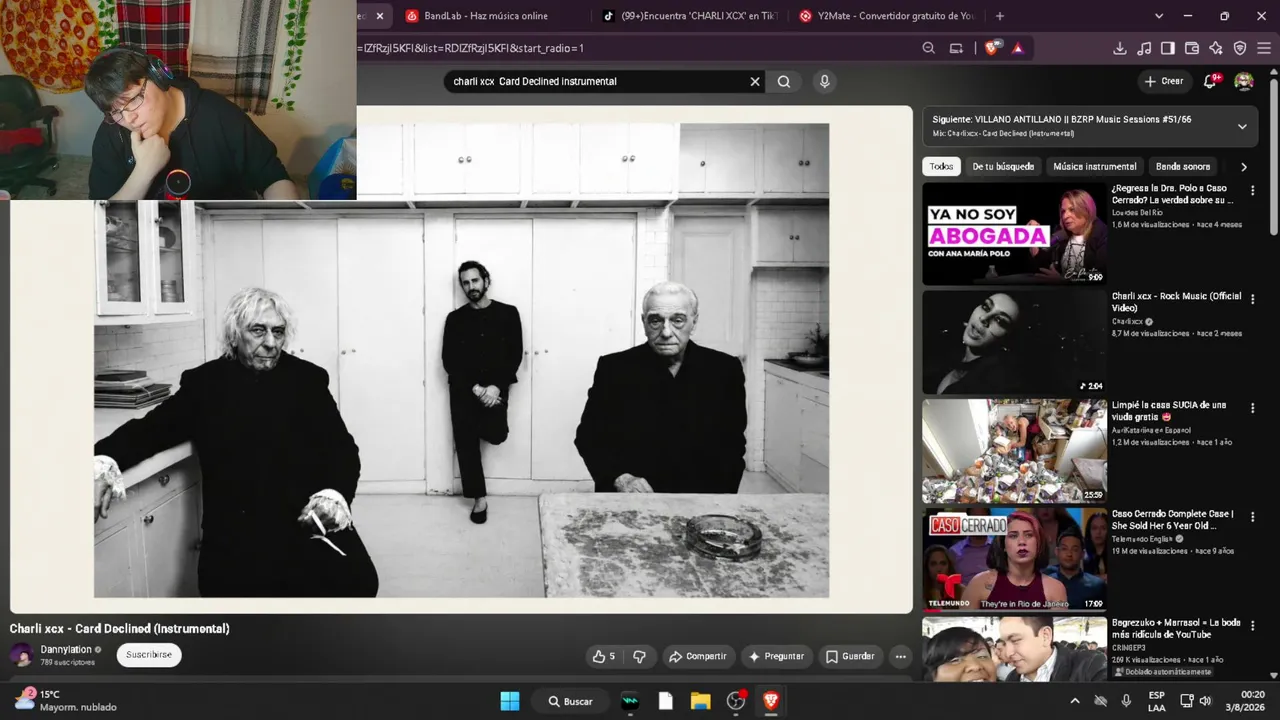Open the 'Ya no soy abogada' thumbnail
The width and height of the screenshot is (1280, 720).
coord(1015,234)
